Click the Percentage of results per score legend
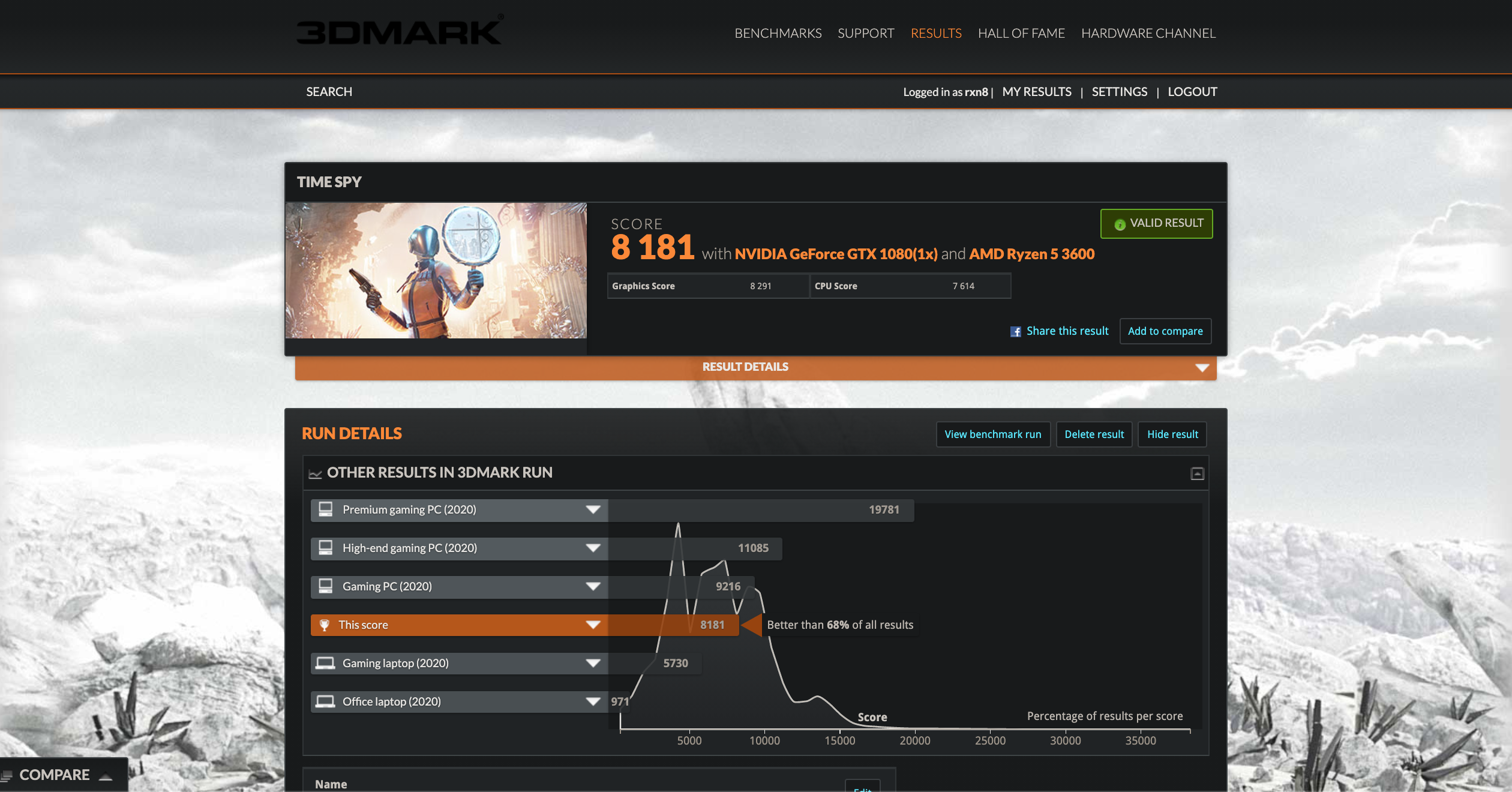This screenshot has width=1512, height=792. 1105,716
